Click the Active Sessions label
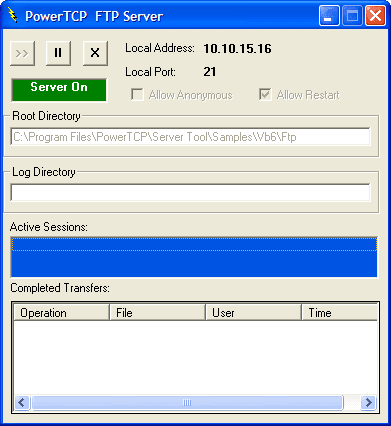The width and height of the screenshot is (391, 426). (49, 227)
